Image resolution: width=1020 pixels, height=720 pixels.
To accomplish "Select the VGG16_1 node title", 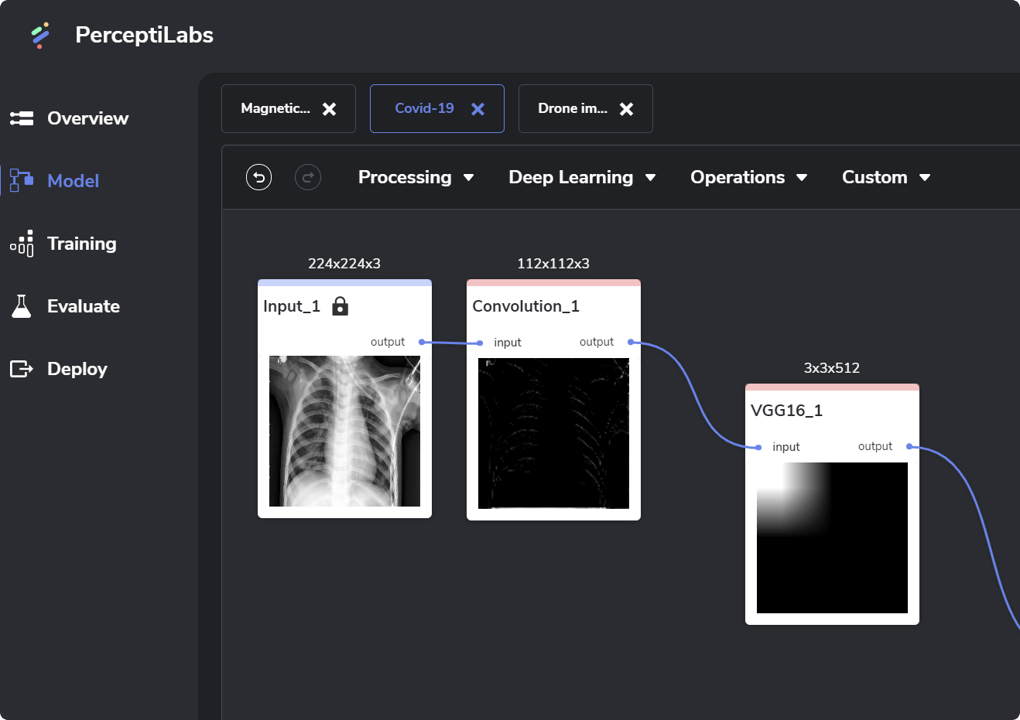I will click(x=786, y=410).
